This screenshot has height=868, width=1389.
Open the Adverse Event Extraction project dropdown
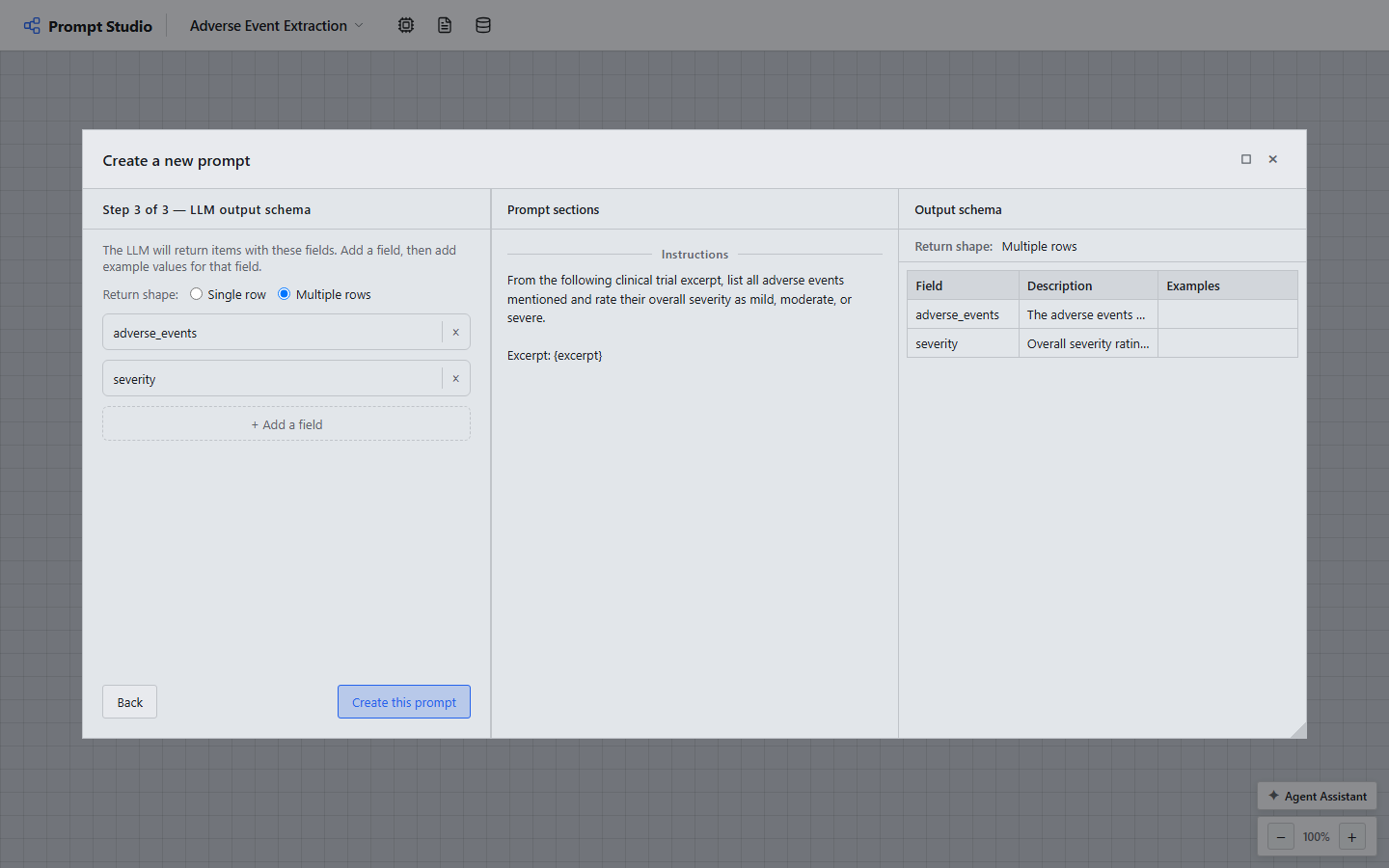(x=277, y=26)
